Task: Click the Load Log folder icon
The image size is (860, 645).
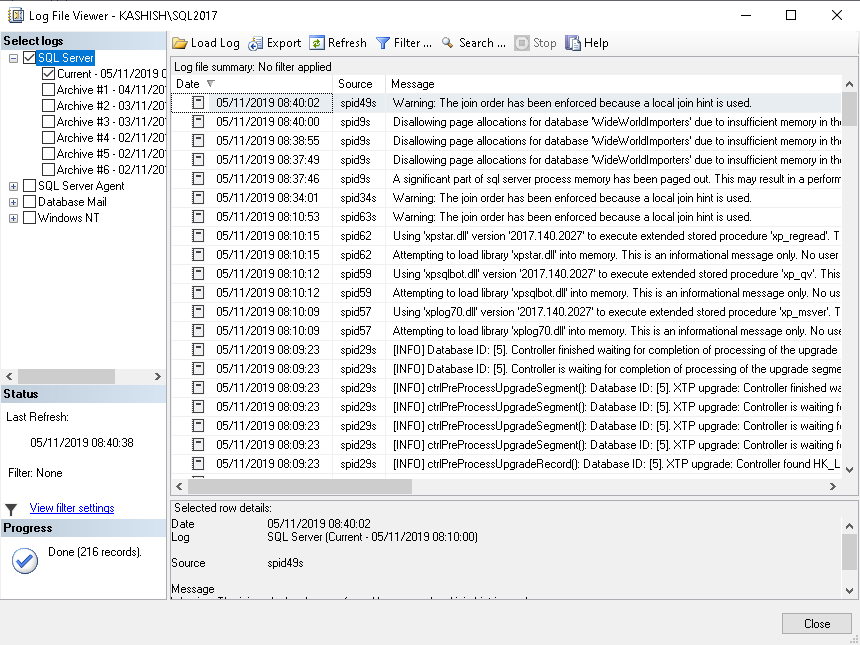Action: pos(179,43)
